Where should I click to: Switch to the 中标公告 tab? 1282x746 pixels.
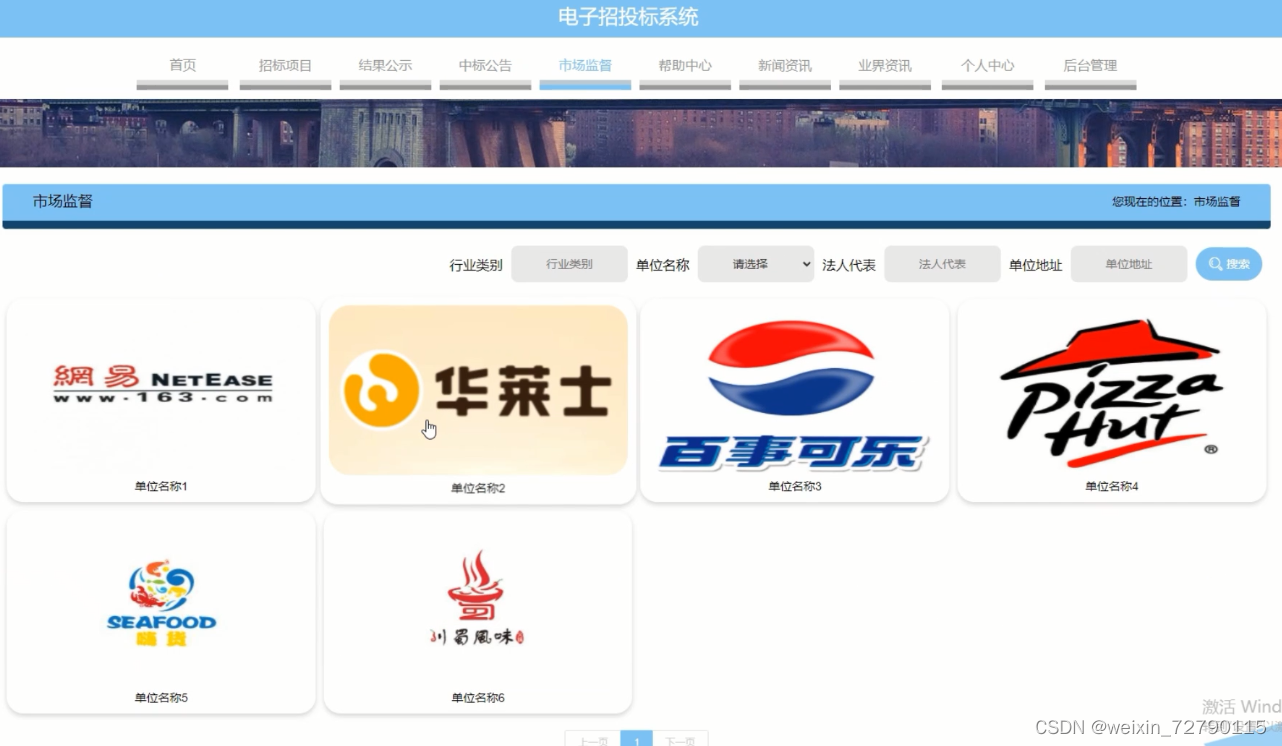pyautogui.click(x=485, y=66)
